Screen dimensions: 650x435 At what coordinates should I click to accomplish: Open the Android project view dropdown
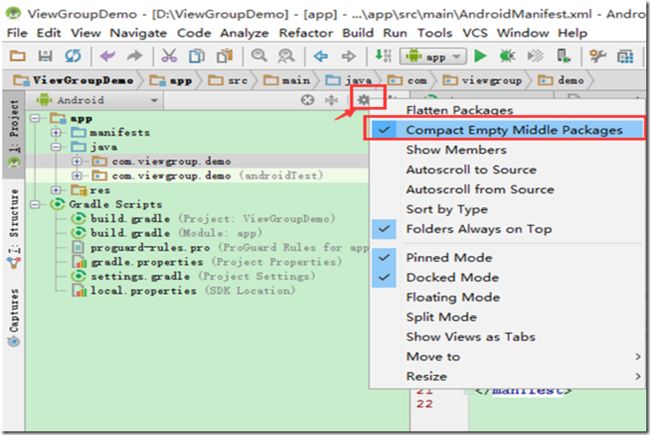click(x=97, y=100)
